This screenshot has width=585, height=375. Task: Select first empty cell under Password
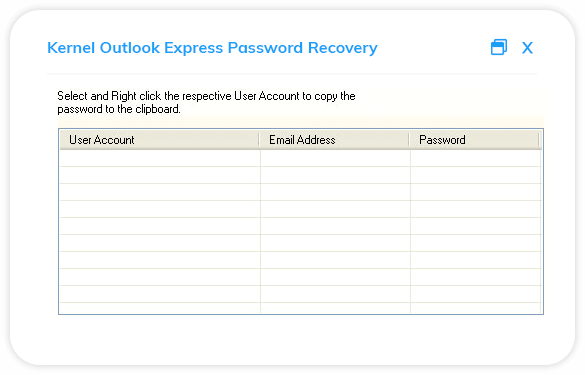(476, 158)
